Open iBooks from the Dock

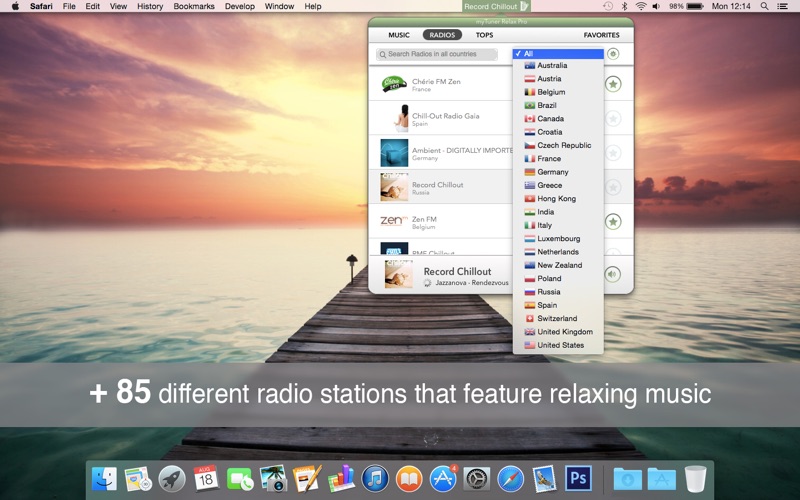409,479
